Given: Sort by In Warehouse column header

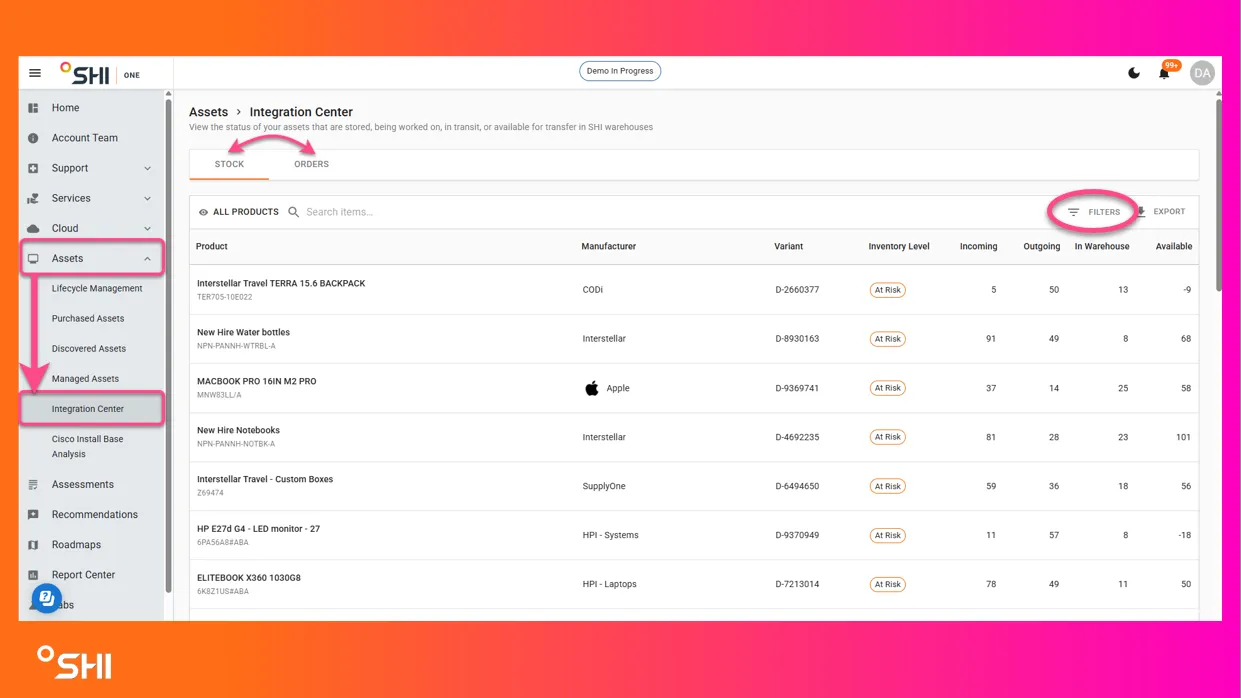Looking at the screenshot, I should click(x=1102, y=246).
